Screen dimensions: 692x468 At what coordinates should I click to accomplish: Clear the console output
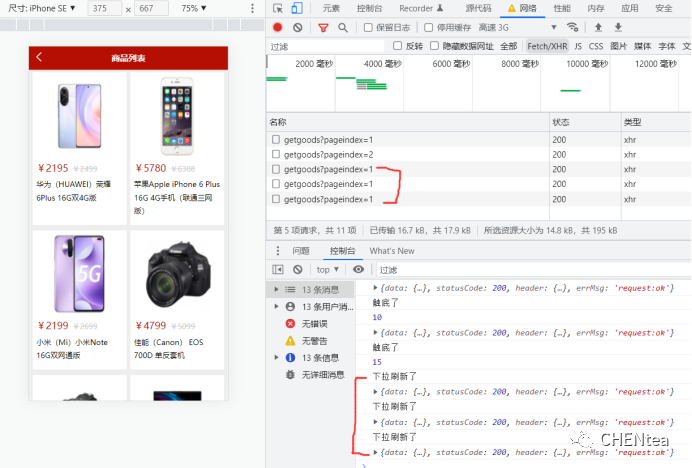298,269
